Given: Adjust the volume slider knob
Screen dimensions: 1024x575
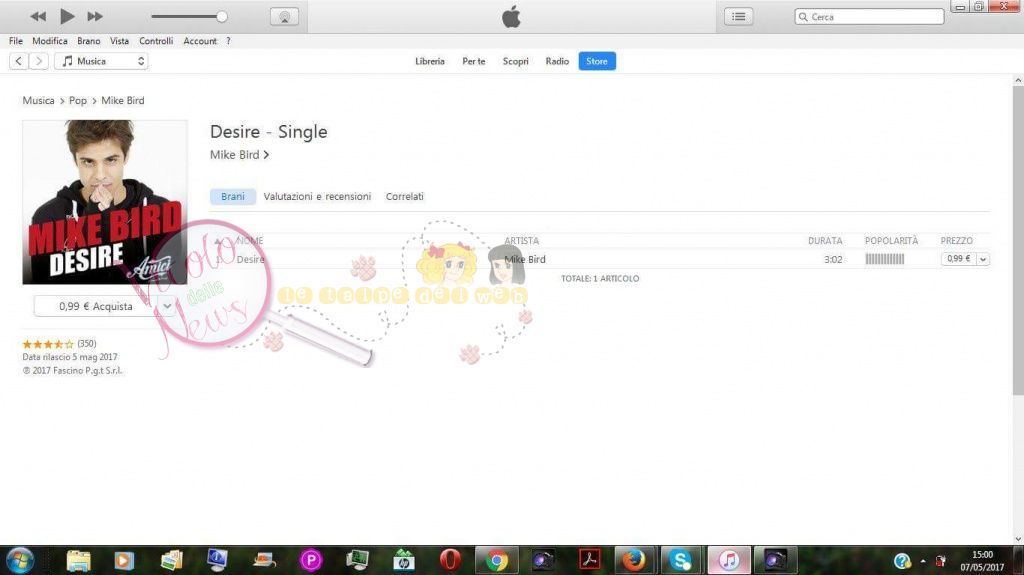Looking at the screenshot, I should 222,16.
